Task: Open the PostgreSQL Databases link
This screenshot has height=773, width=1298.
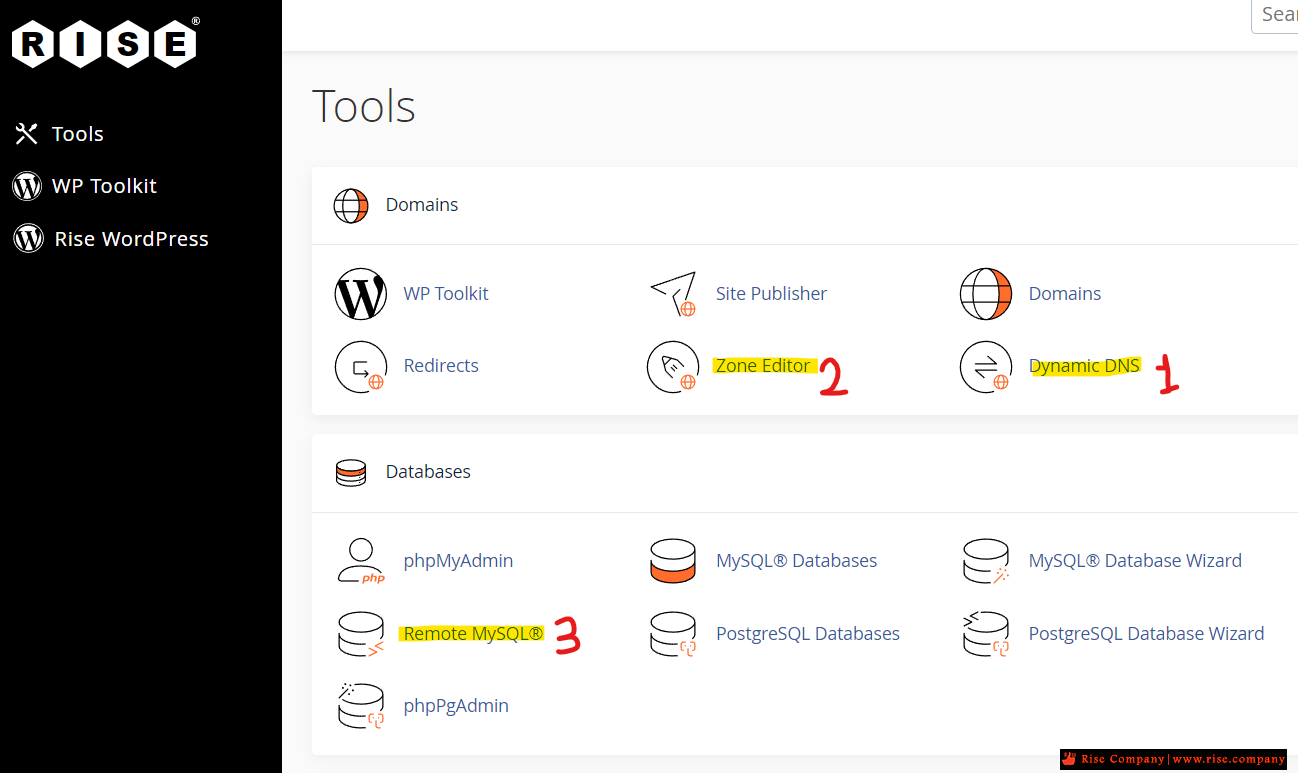Action: pos(808,634)
